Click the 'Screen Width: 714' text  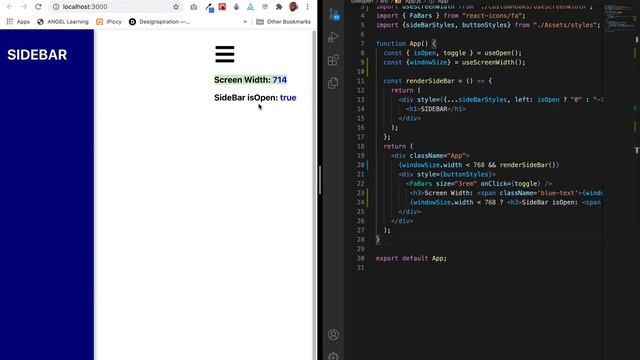click(250, 80)
